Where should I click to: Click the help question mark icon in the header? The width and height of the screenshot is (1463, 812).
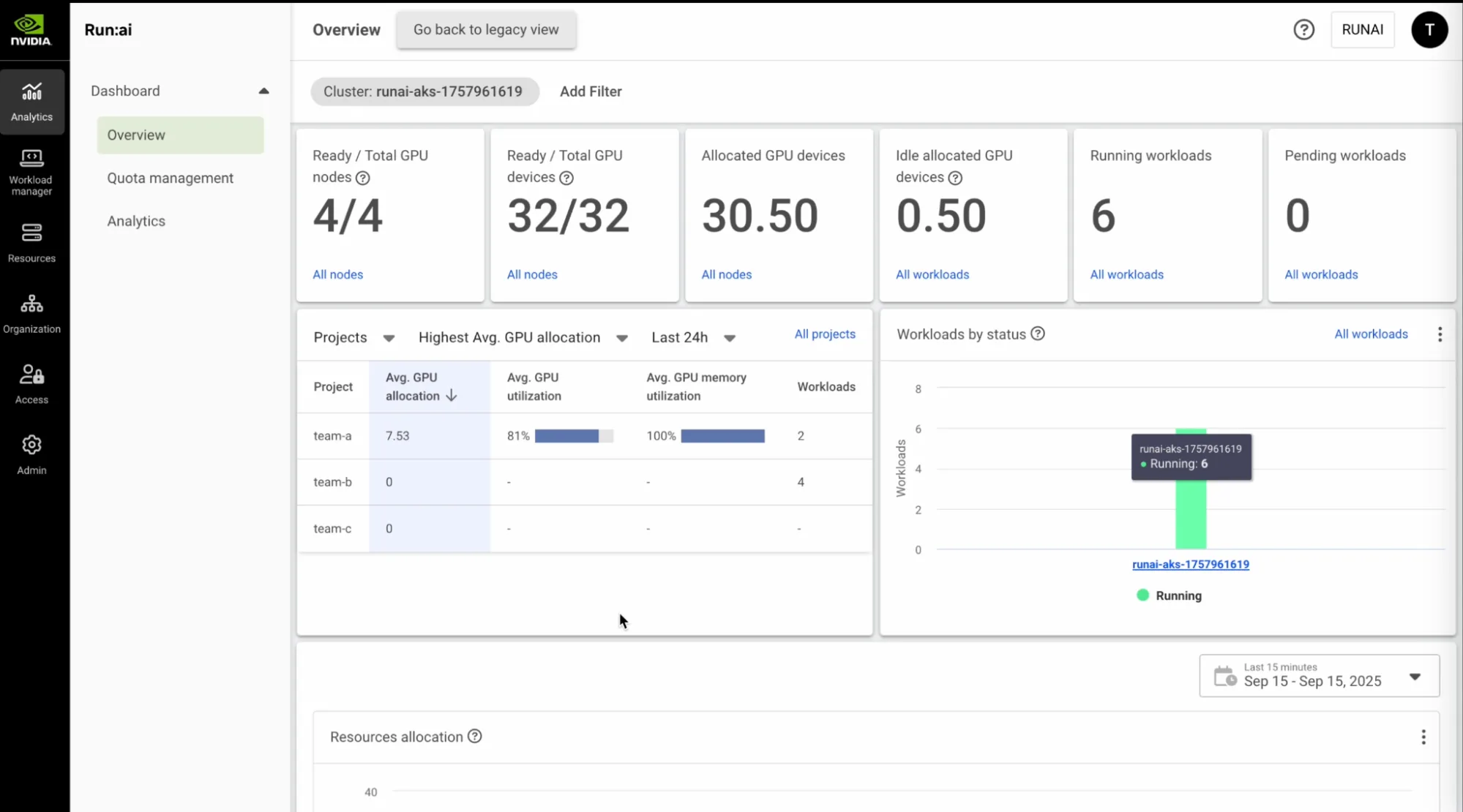tap(1304, 29)
